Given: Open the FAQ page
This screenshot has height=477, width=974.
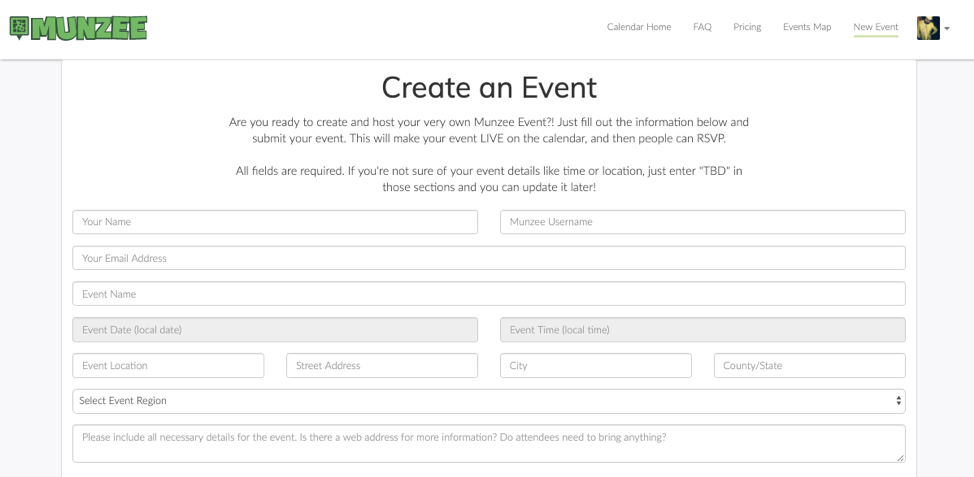Looking at the screenshot, I should coord(702,27).
